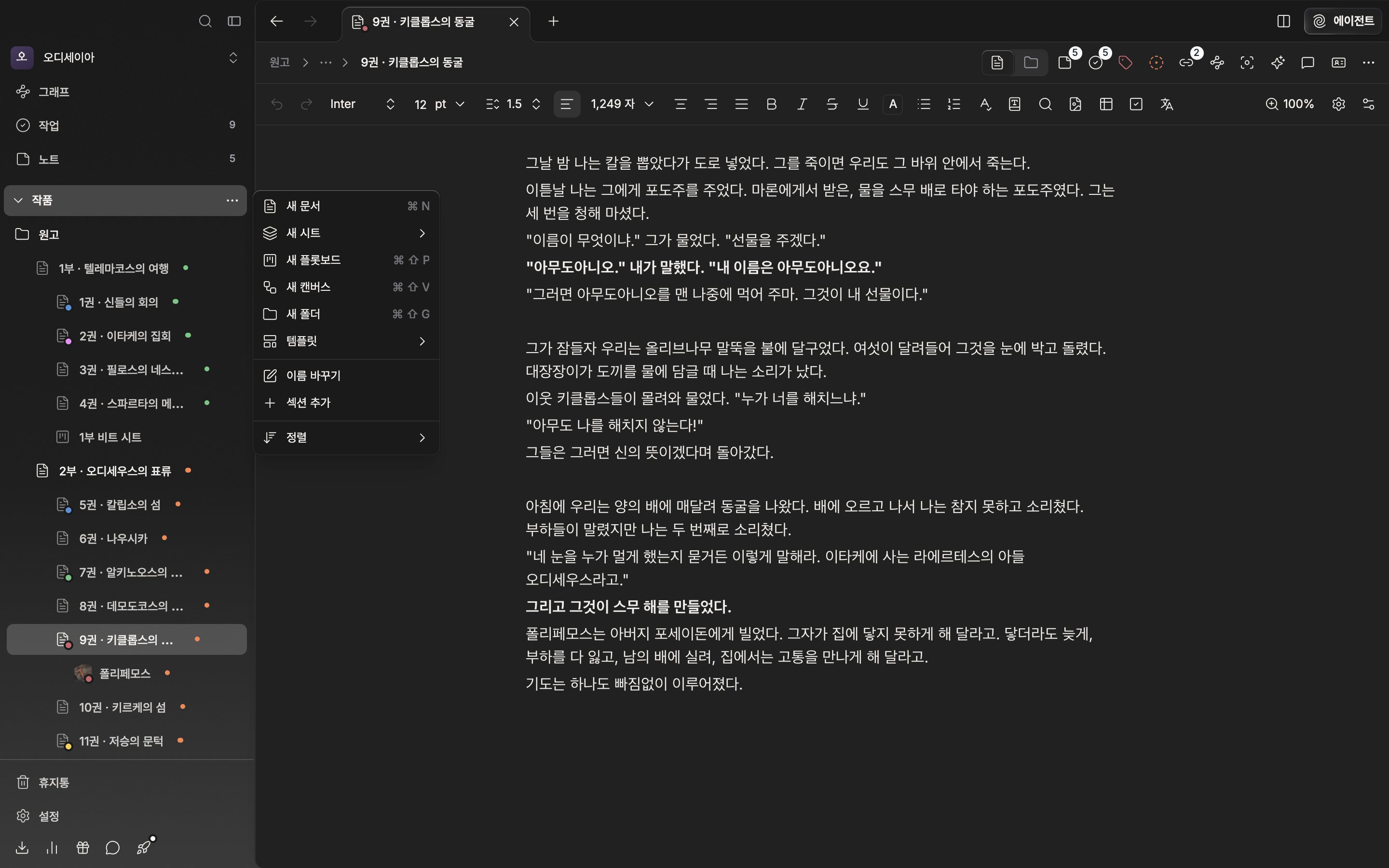Open editor settings gear in toolbar

click(x=1338, y=104)
